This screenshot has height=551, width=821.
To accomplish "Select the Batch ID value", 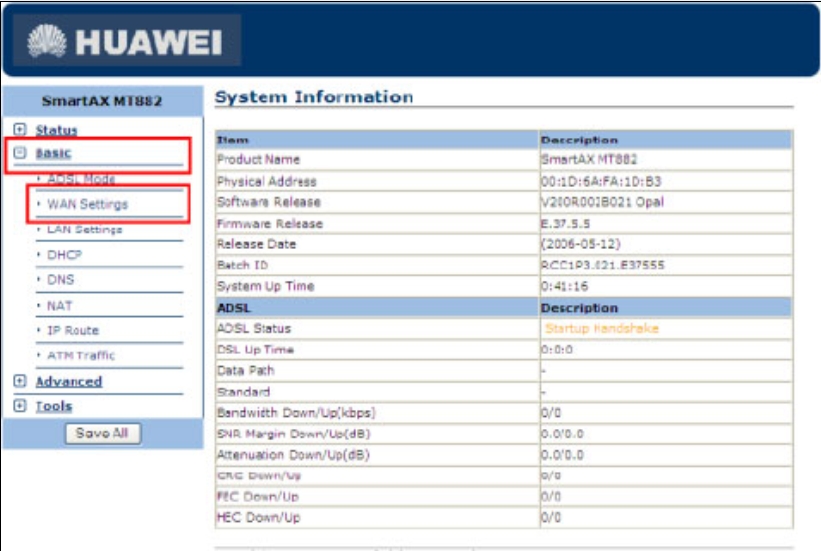I will point(602,266).
